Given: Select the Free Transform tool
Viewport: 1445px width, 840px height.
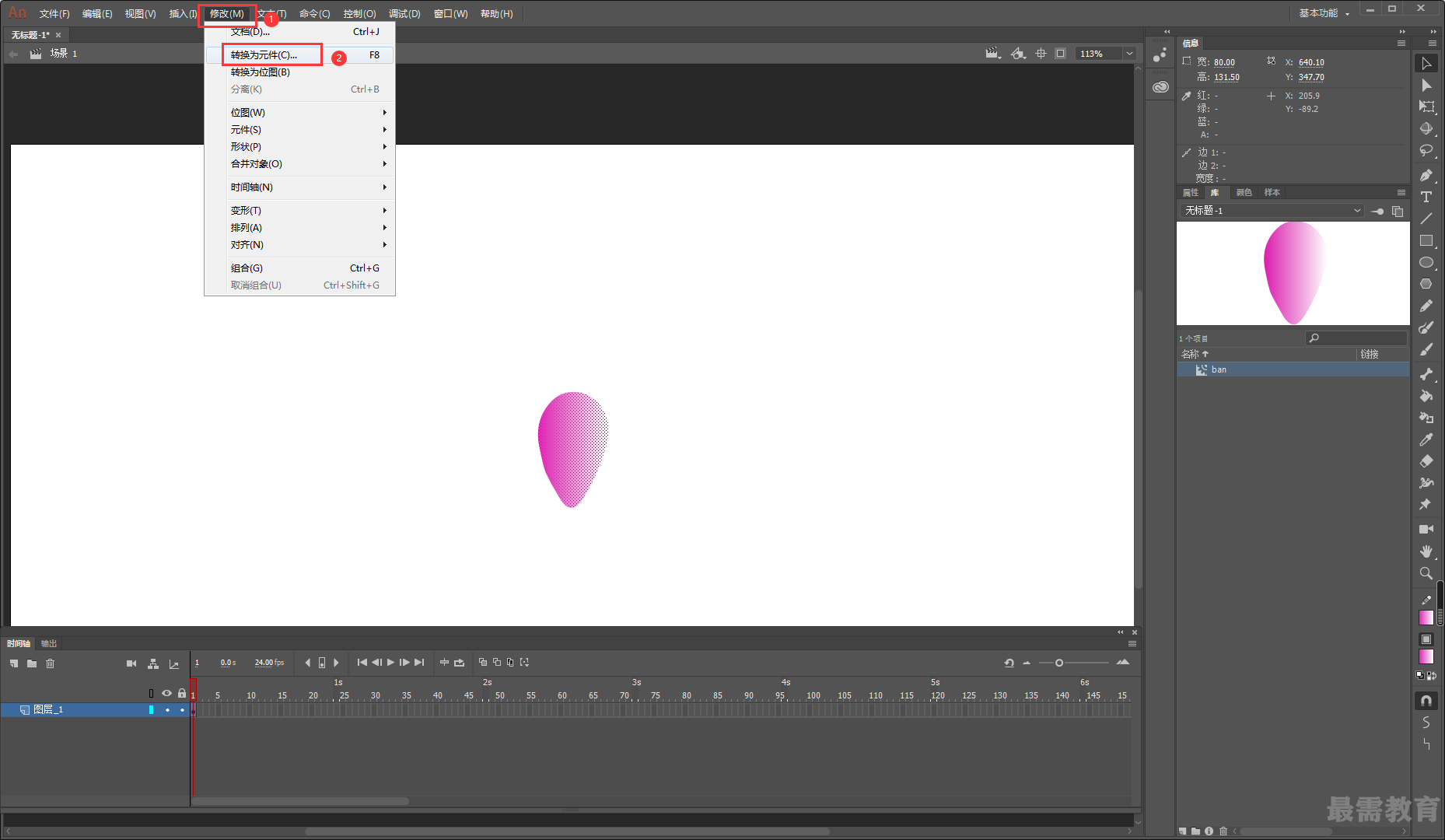Looking at the screenshot, I should click(x=1426, y=107).
